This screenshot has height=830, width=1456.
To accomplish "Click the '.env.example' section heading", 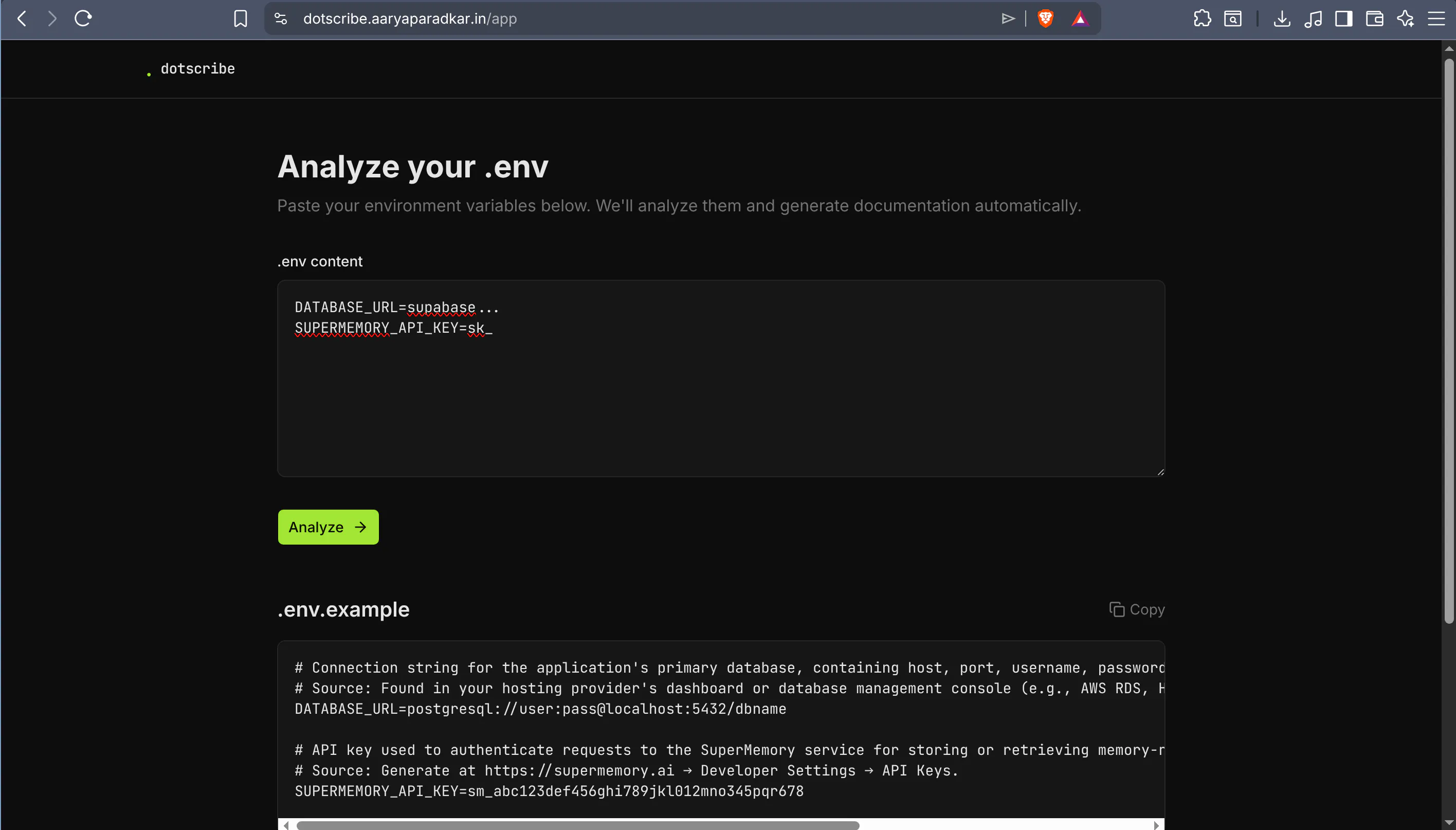I will pos(343,609).
